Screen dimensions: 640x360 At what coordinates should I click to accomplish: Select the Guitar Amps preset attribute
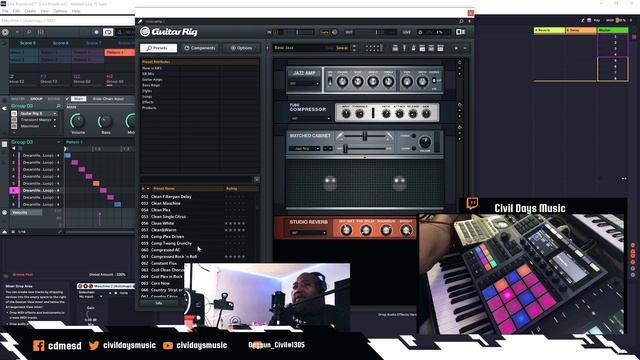152,80
